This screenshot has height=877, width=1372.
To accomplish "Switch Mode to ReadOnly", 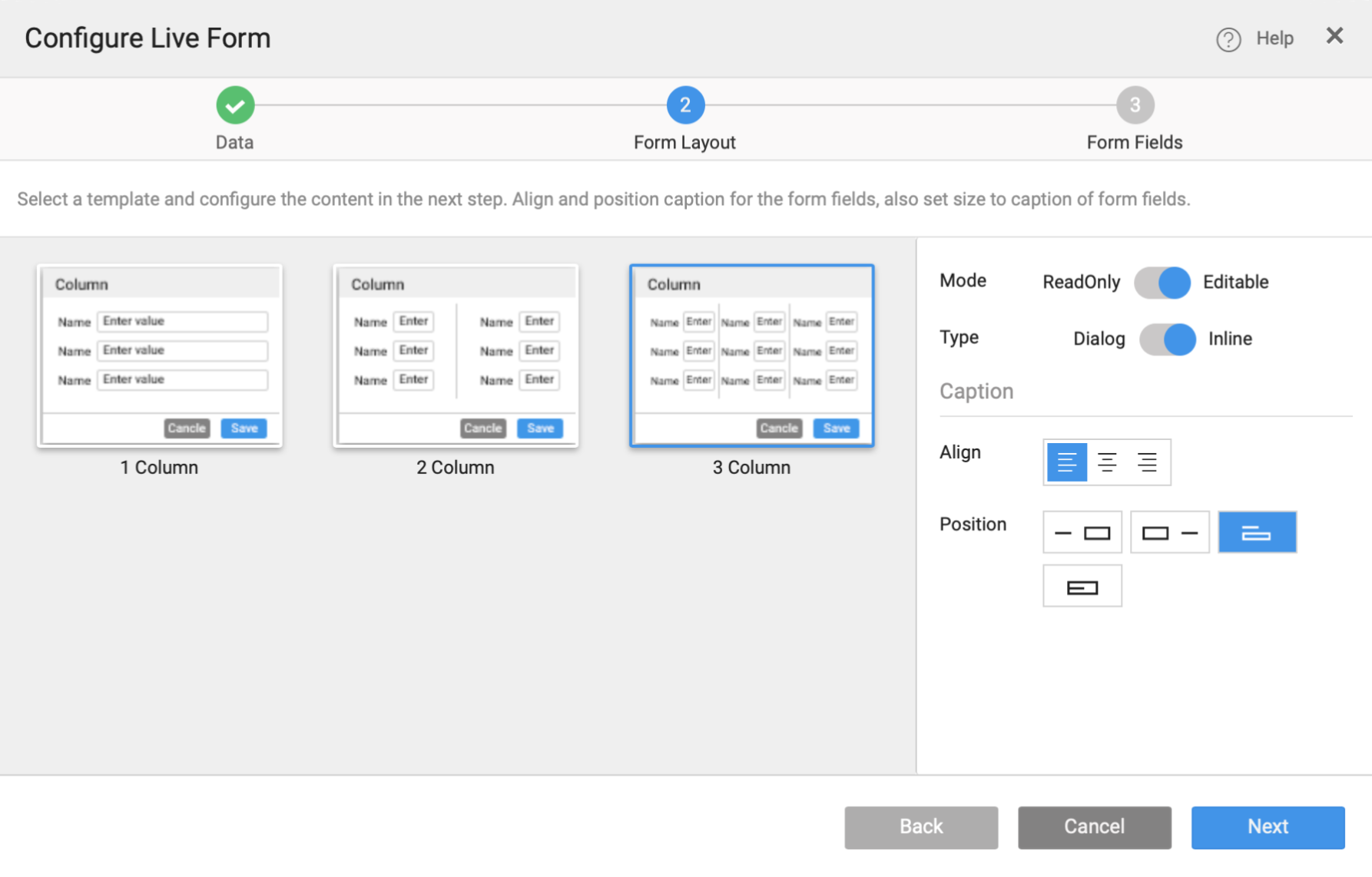I will (1082, 282).
